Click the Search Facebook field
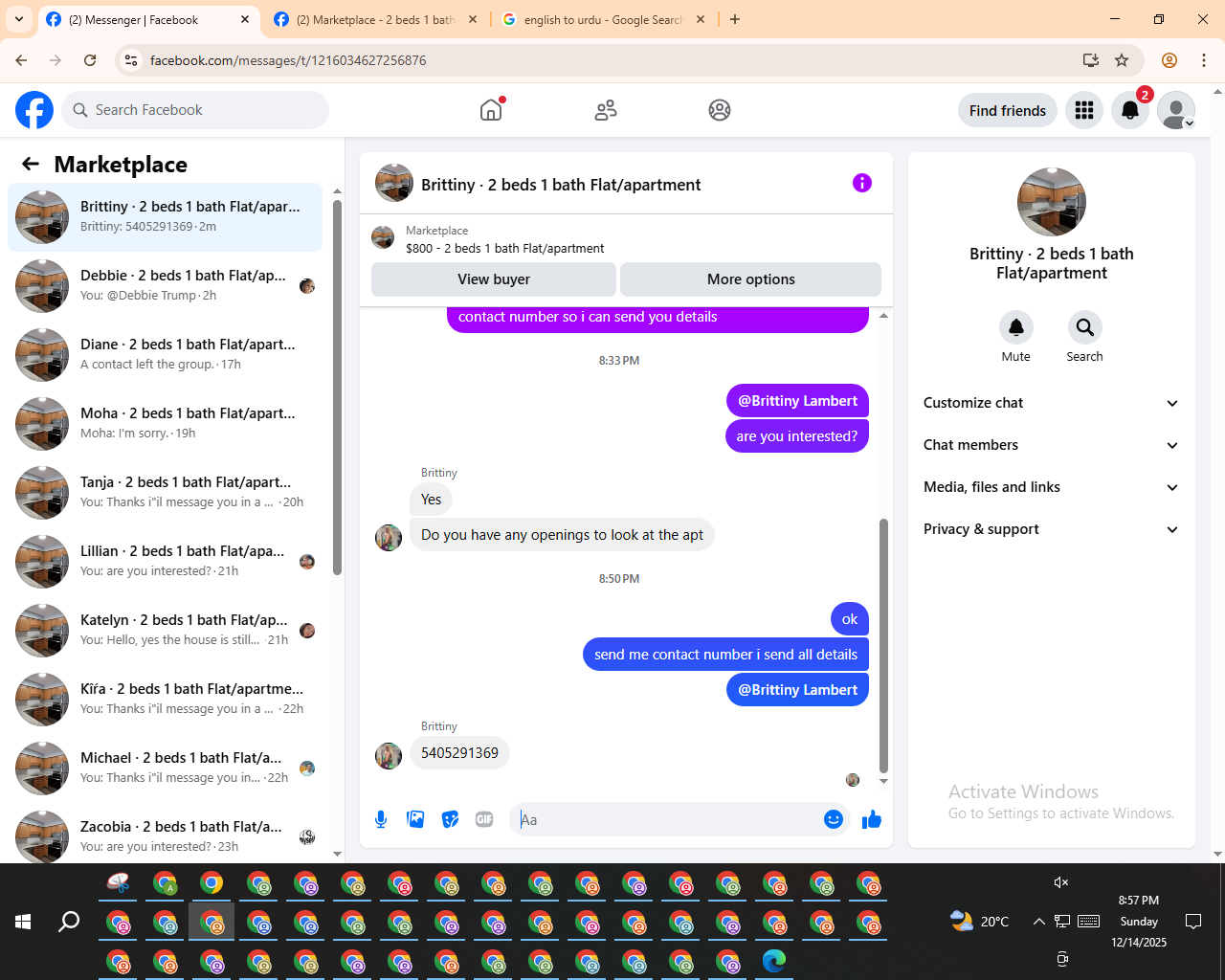The height and width of the screenshot is (980, 1225). coord(195,110)
